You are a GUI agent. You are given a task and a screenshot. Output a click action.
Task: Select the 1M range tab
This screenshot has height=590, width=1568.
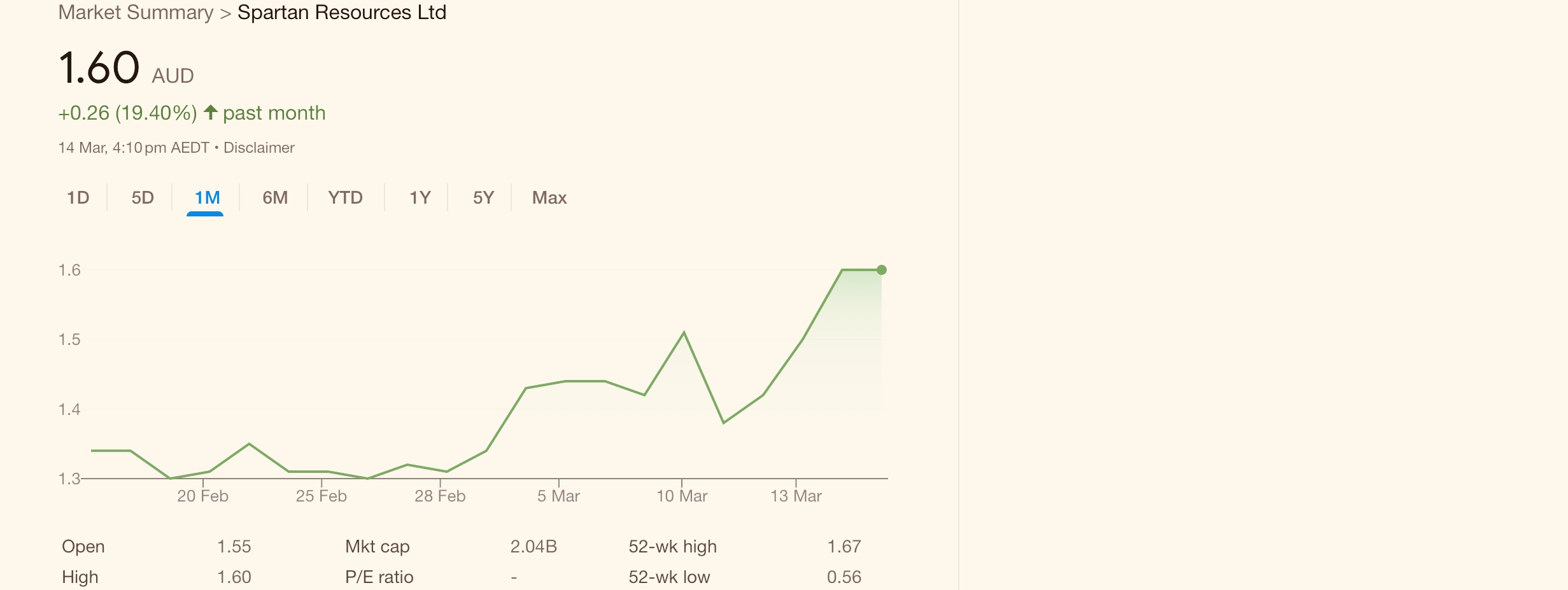click(207, 198)
